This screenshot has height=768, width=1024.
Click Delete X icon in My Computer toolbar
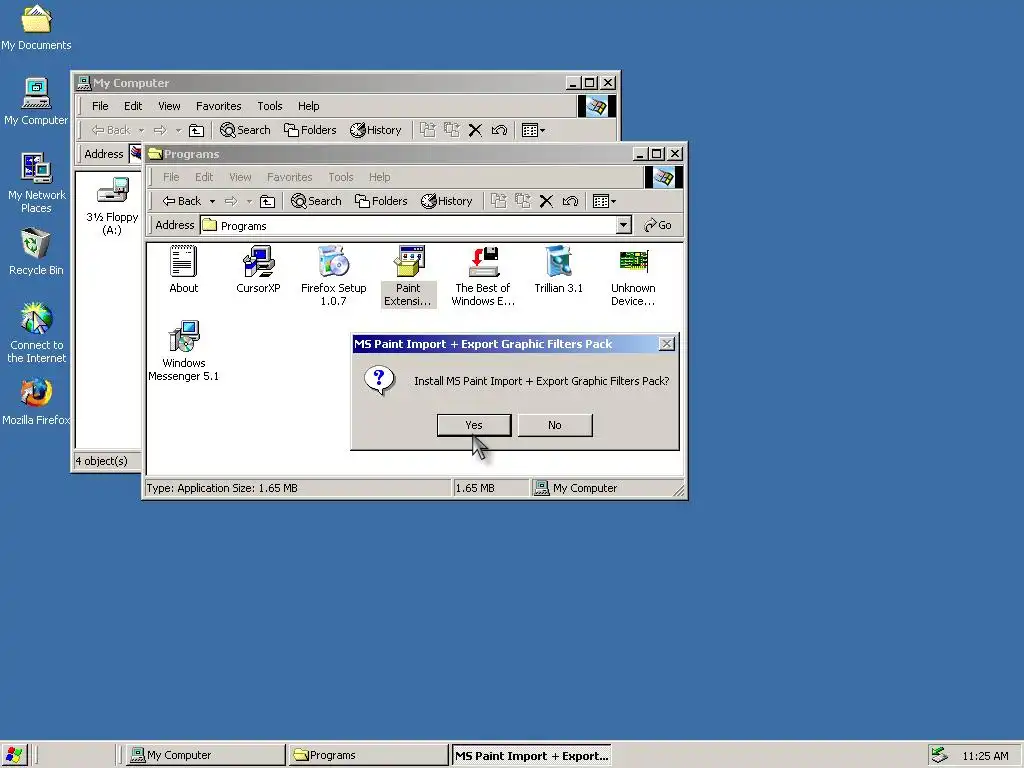point(475,130)
